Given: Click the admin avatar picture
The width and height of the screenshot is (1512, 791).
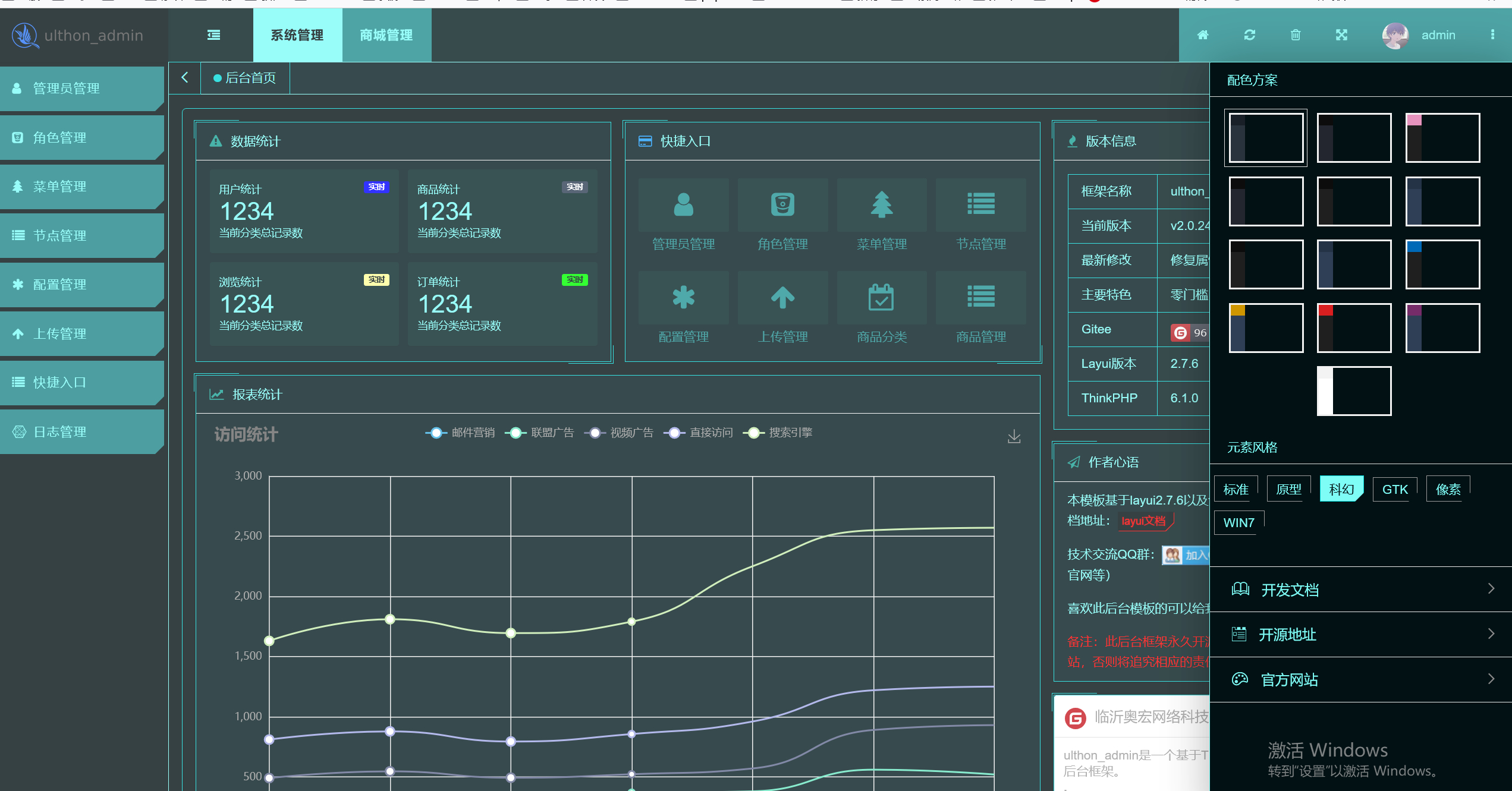Looking at the screenshot, I should click(1395, 35).
